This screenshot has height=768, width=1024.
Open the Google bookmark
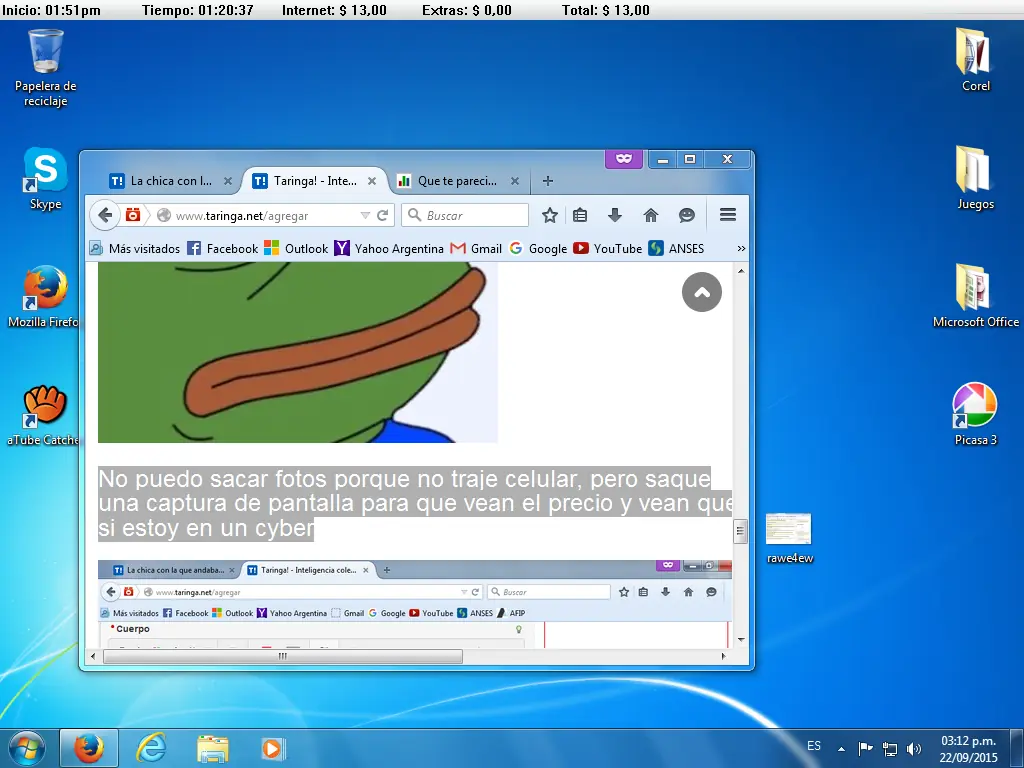[538, 248]
